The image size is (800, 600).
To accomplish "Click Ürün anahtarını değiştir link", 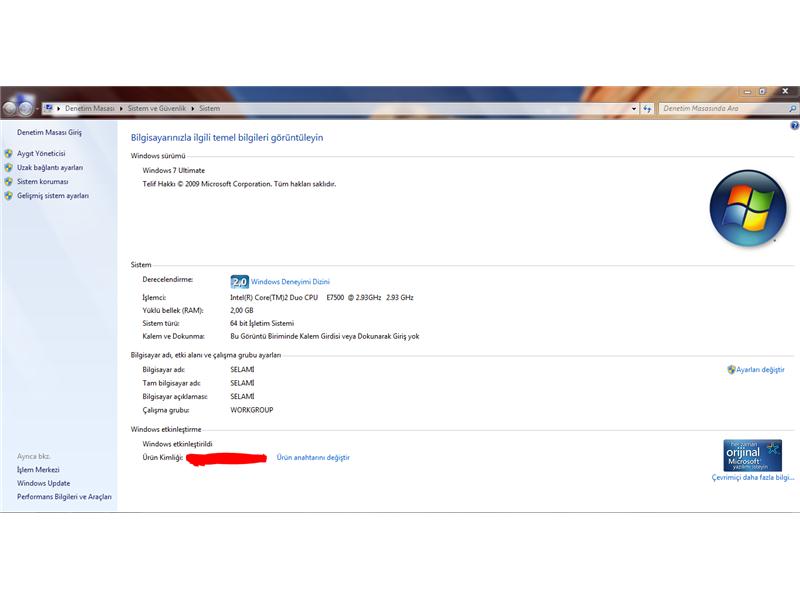I will [x=313, y=457].
